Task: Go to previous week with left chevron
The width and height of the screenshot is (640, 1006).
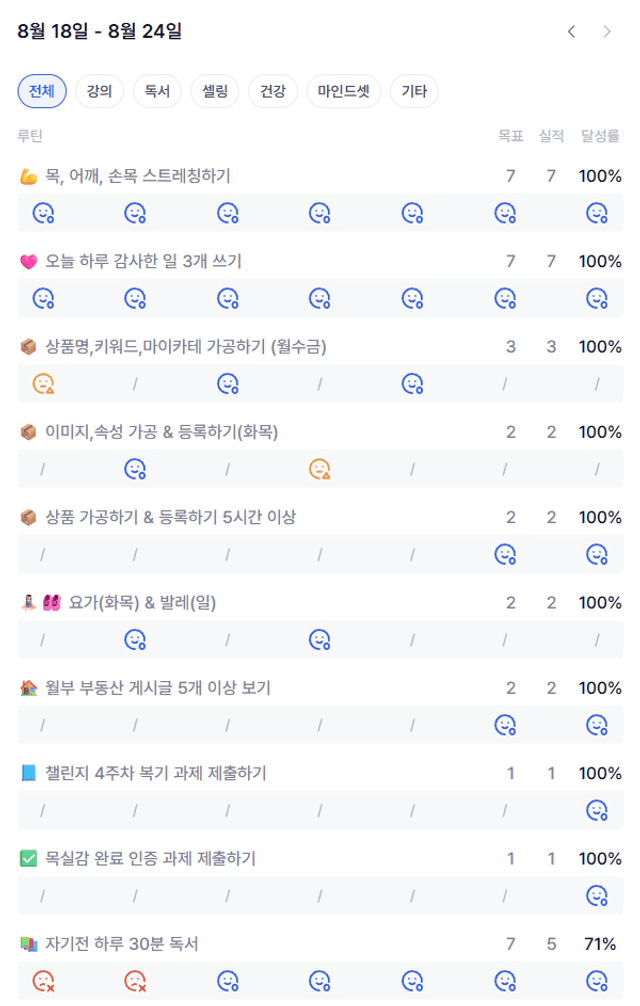Action: point(571,31)
